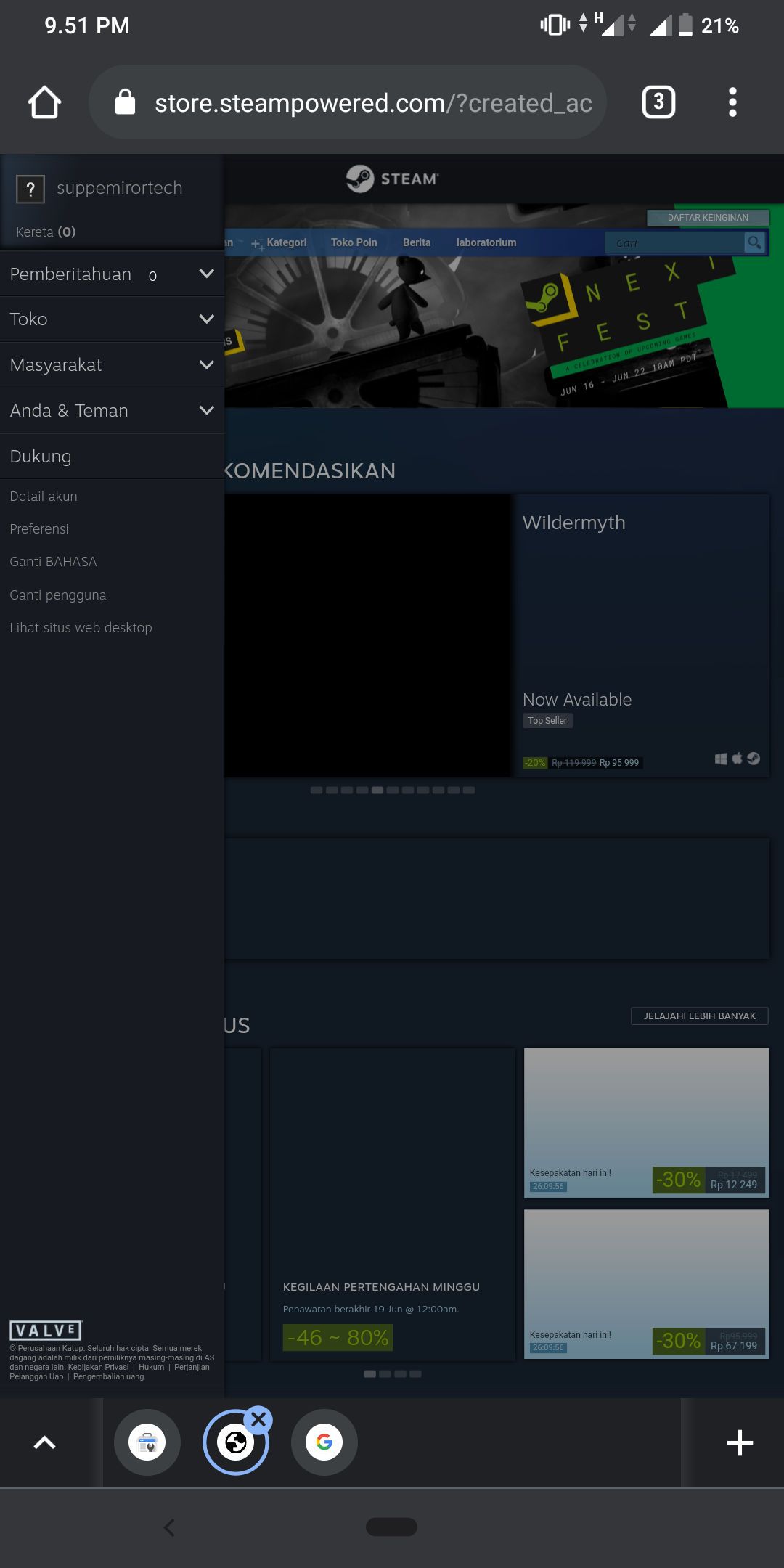Tap the magnifier search icon
Image resolution: width=784 pixels, height=1568 pixels.
755,242
